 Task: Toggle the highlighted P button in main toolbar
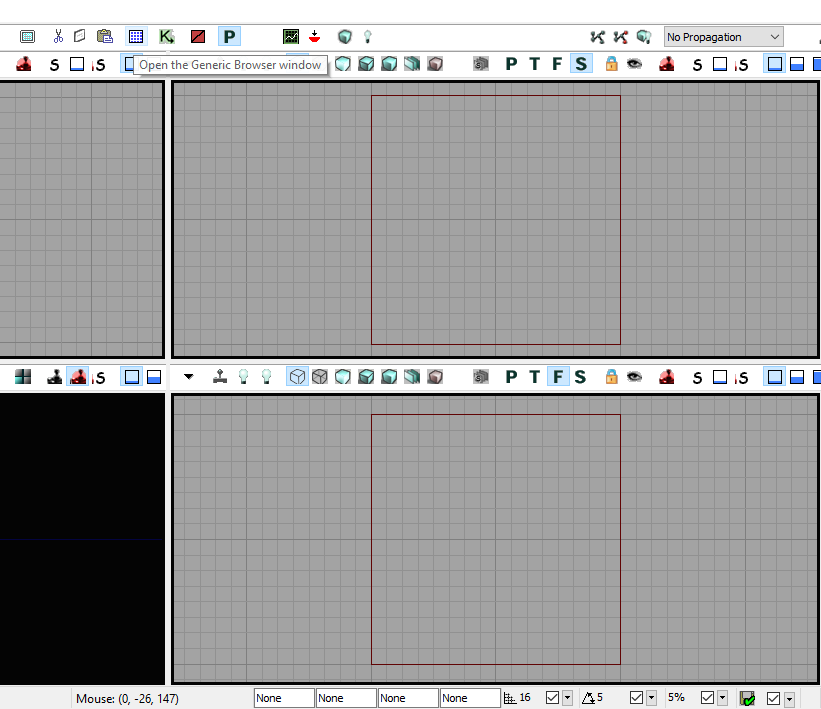[x=229, y=37]
